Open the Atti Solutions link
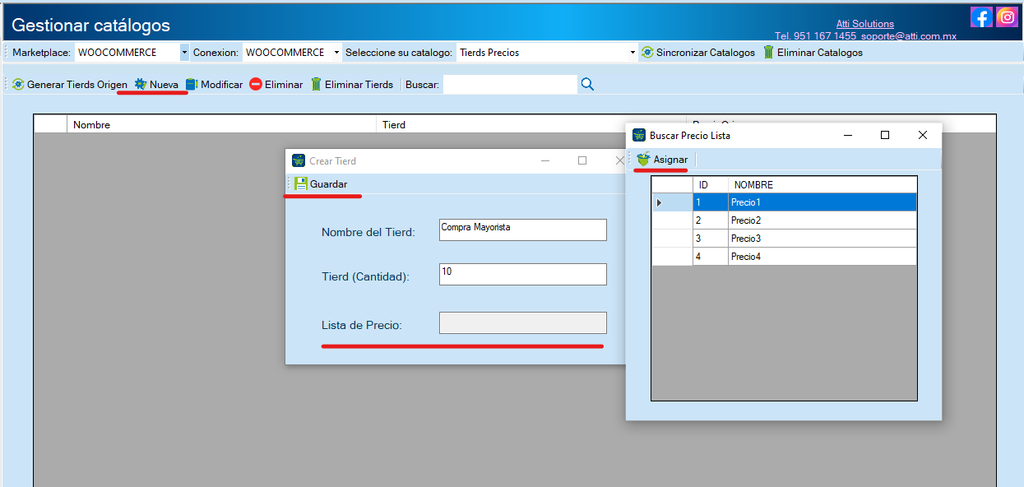Viewport: 1024px width, 487px height. [865, 24]
